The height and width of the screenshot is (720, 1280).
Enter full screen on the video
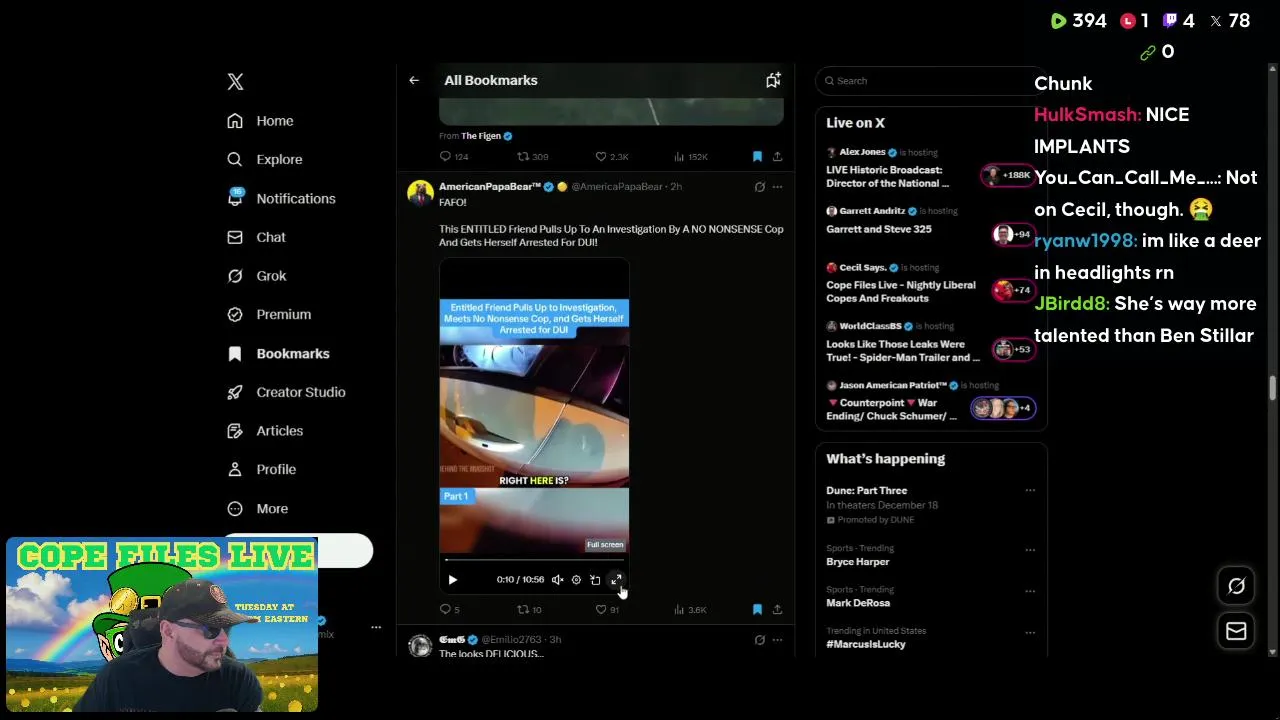point(616,580)
